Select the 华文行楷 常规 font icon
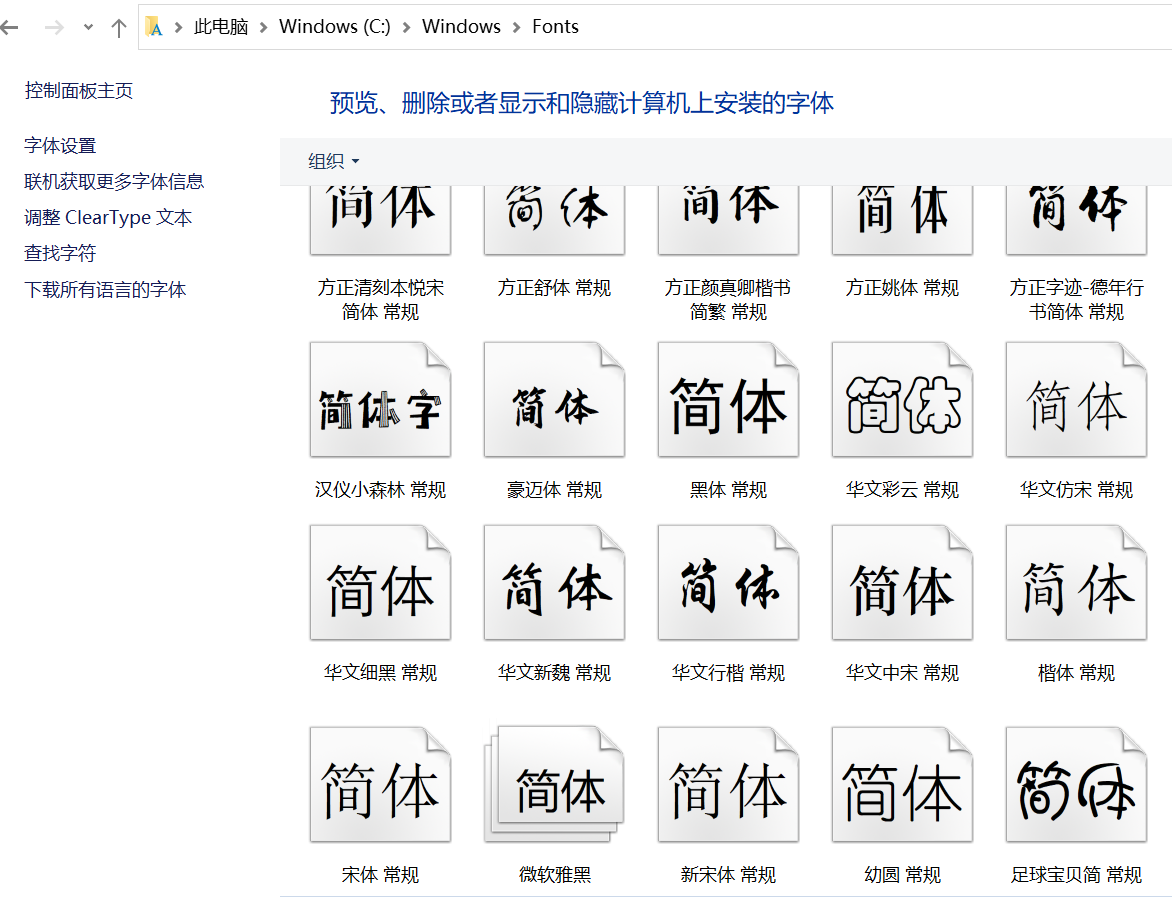 click(x=729, y=582)
